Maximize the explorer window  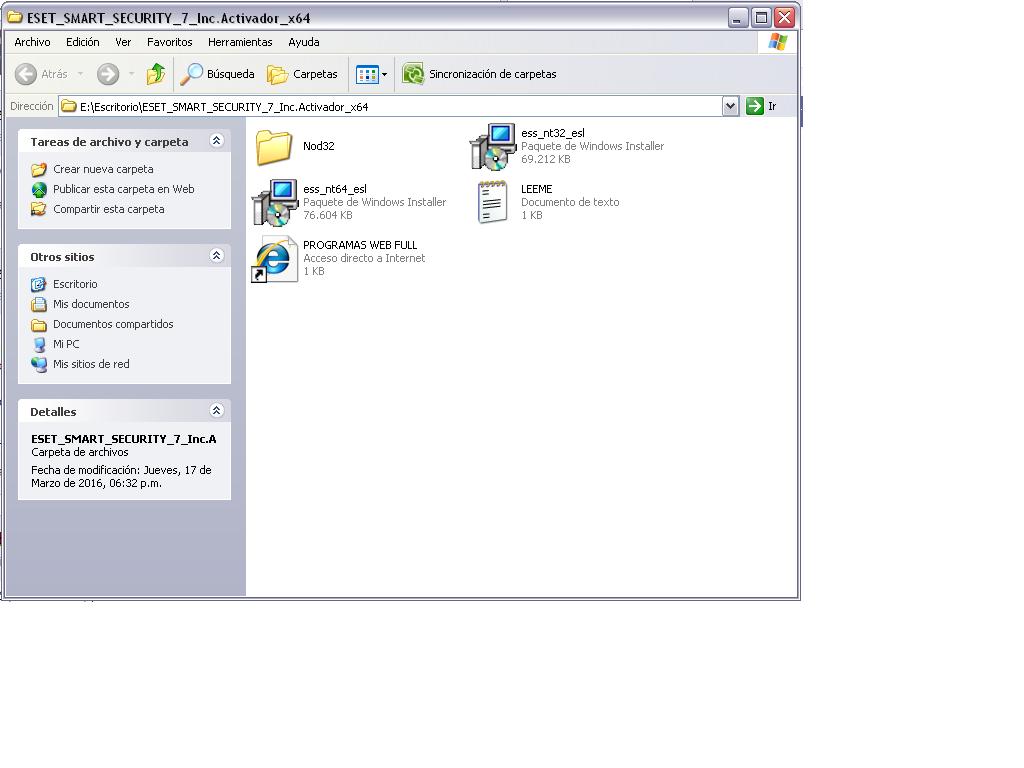click(x=761, y=18)
